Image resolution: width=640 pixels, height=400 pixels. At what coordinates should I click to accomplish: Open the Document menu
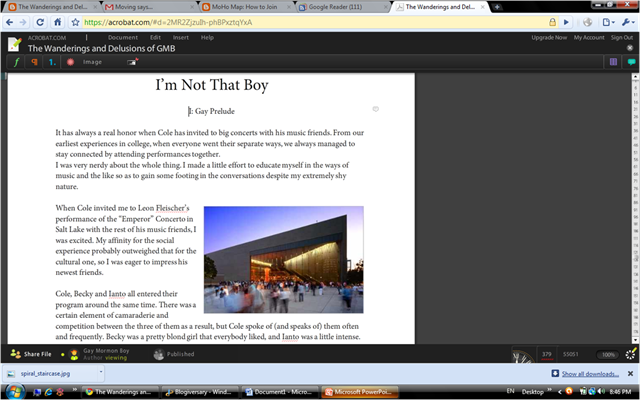[123, 37]
